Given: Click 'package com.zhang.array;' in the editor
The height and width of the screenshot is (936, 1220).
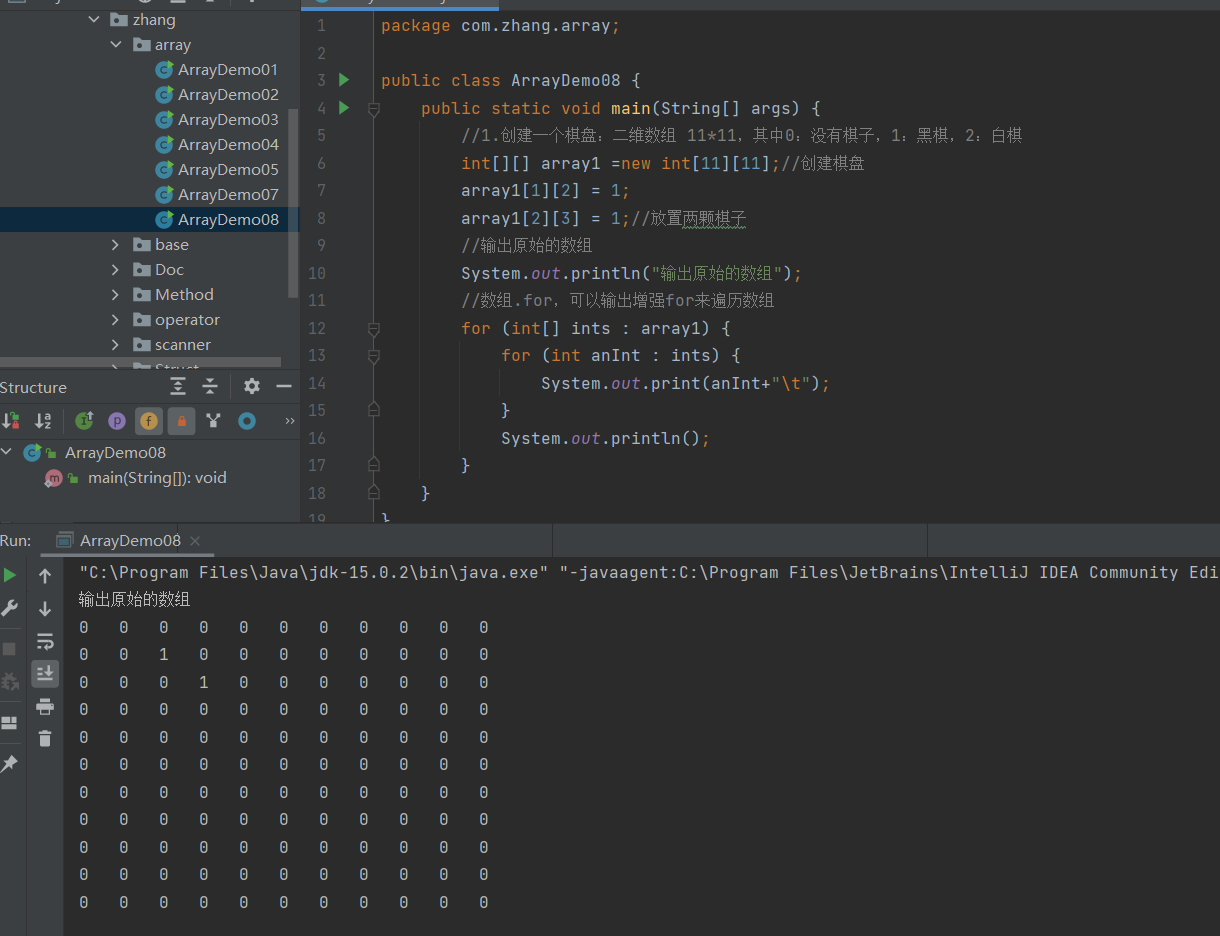Looking at the screenshot, I should tap(501, 26).
